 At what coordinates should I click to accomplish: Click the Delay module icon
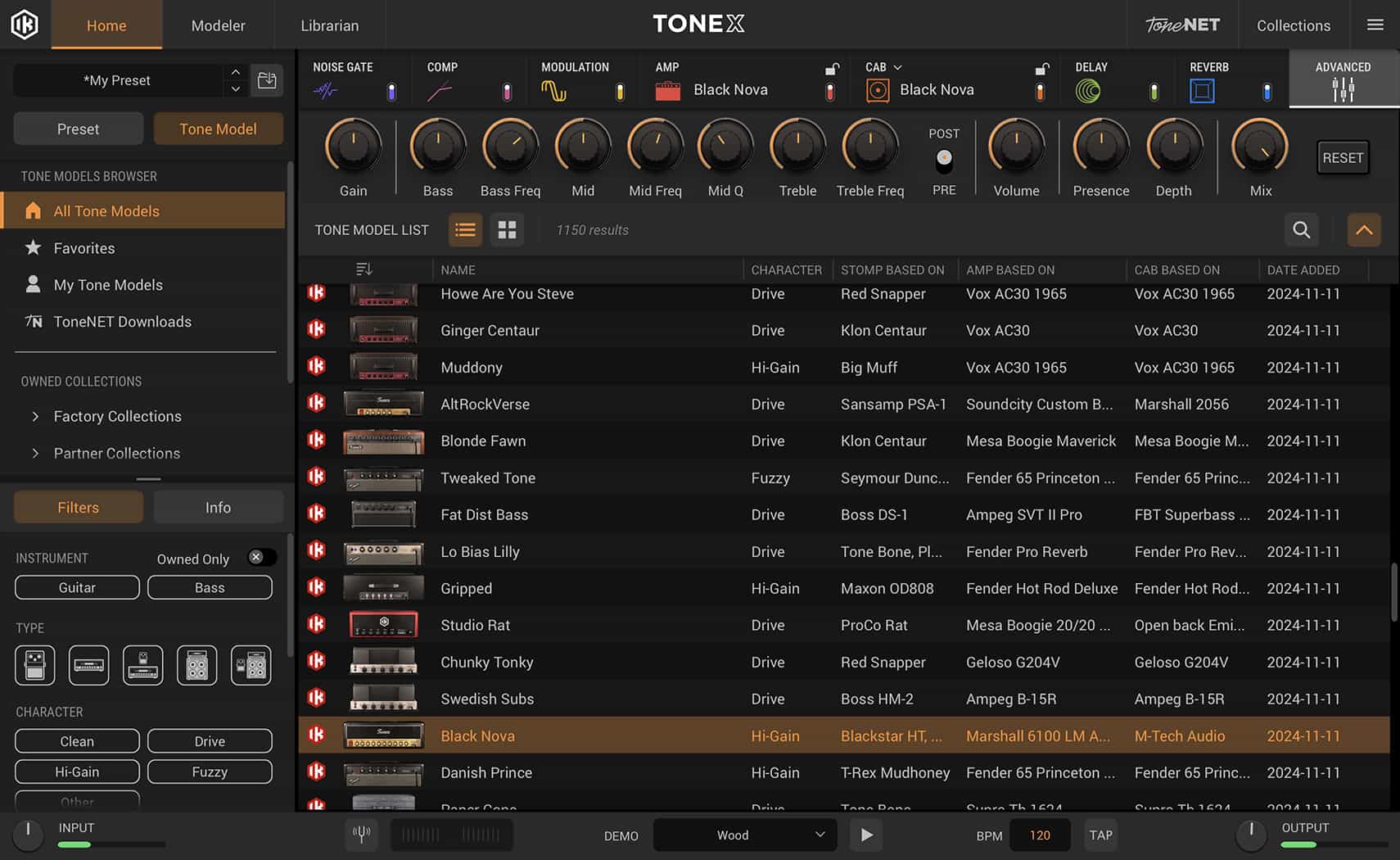[x=1089, y=88]
